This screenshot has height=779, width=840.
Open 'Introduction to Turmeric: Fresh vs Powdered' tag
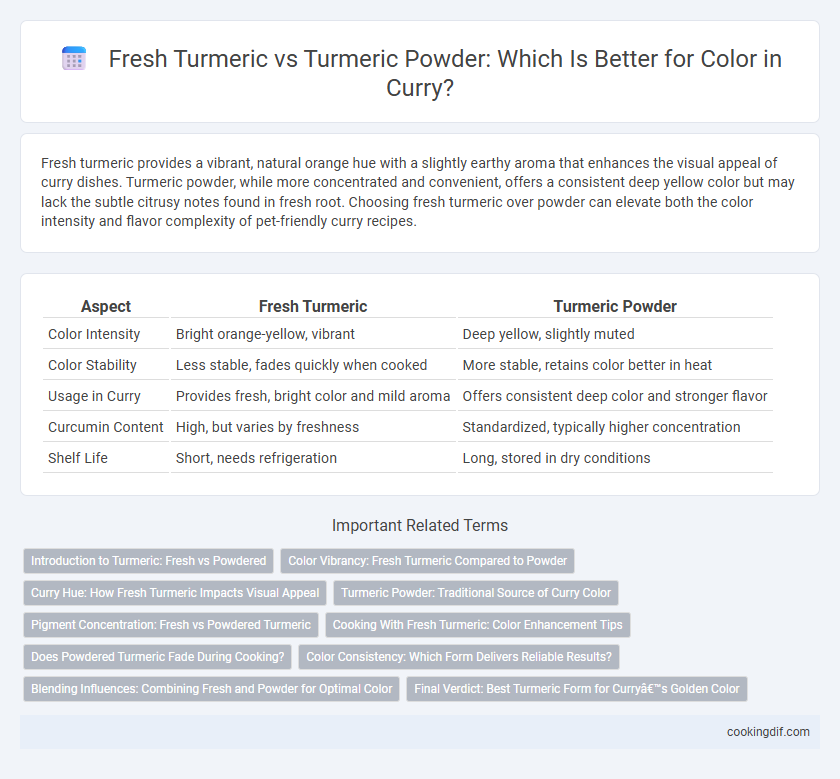[x=148, y=561]
